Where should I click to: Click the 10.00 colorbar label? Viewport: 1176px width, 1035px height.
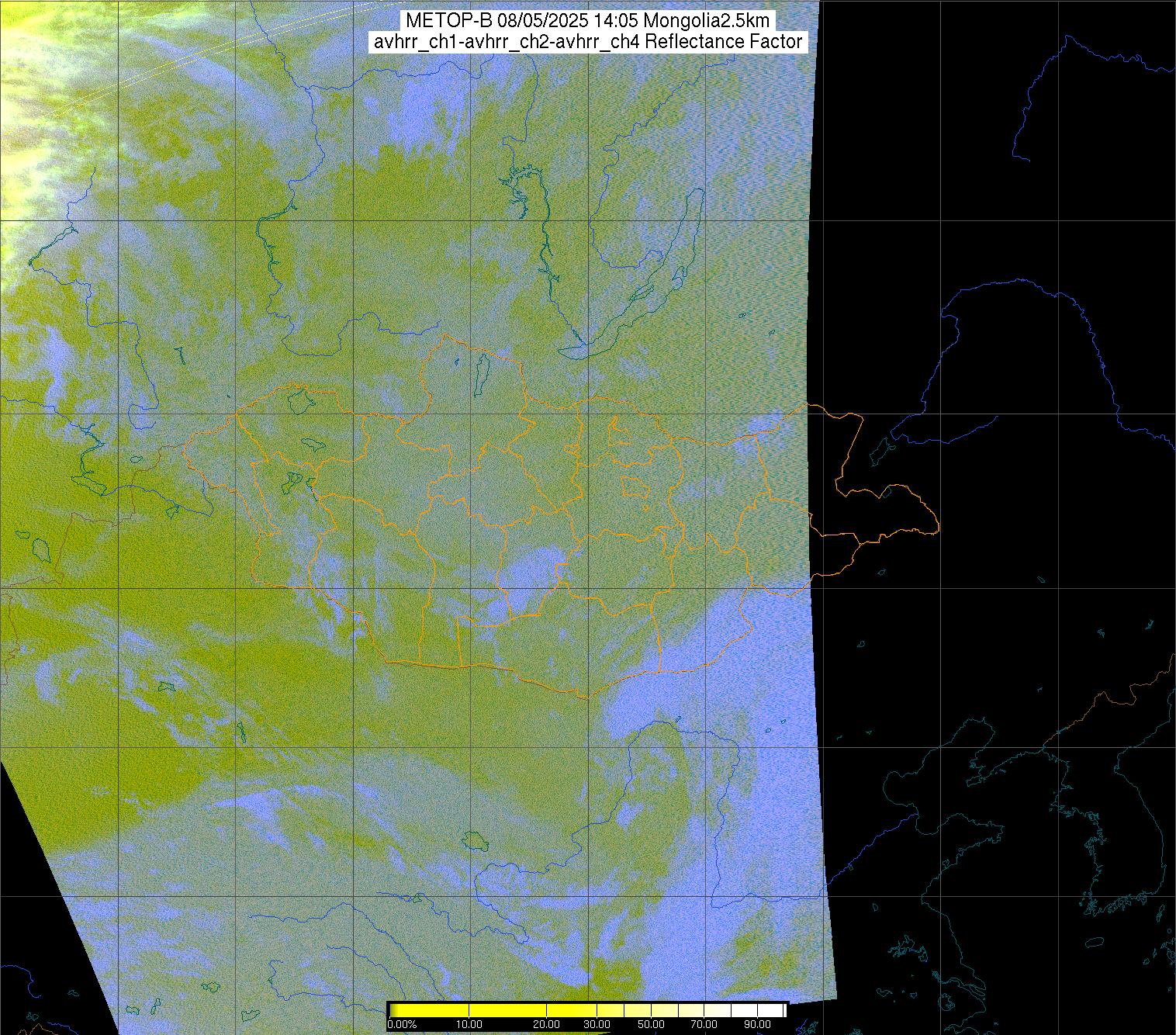click(x=471, y=1025)
